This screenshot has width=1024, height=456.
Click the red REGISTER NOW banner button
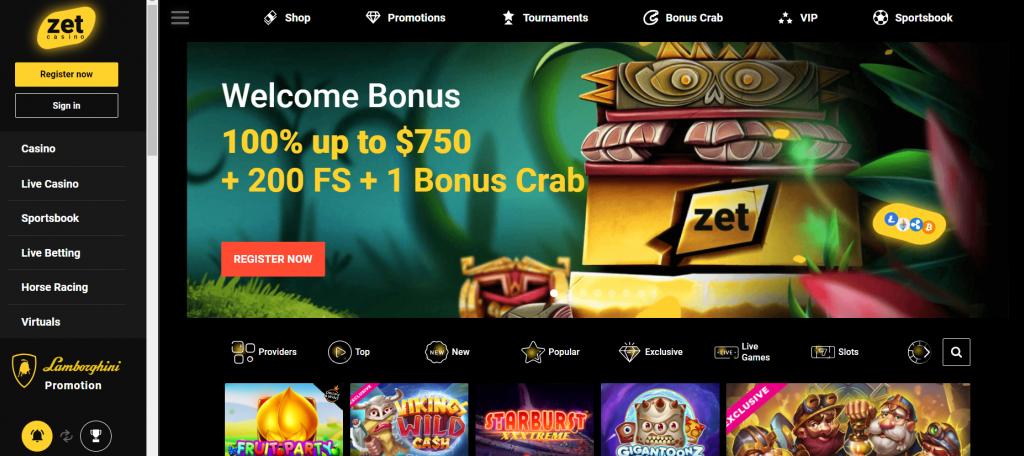tap(273, 259)
